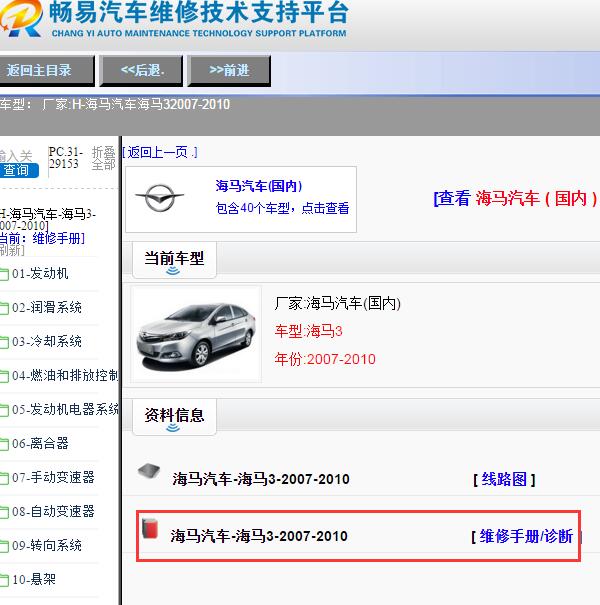Screen dimensions: 600x605
Task: Open 08-自动变速器 tree item
Action: coord(53,511)
